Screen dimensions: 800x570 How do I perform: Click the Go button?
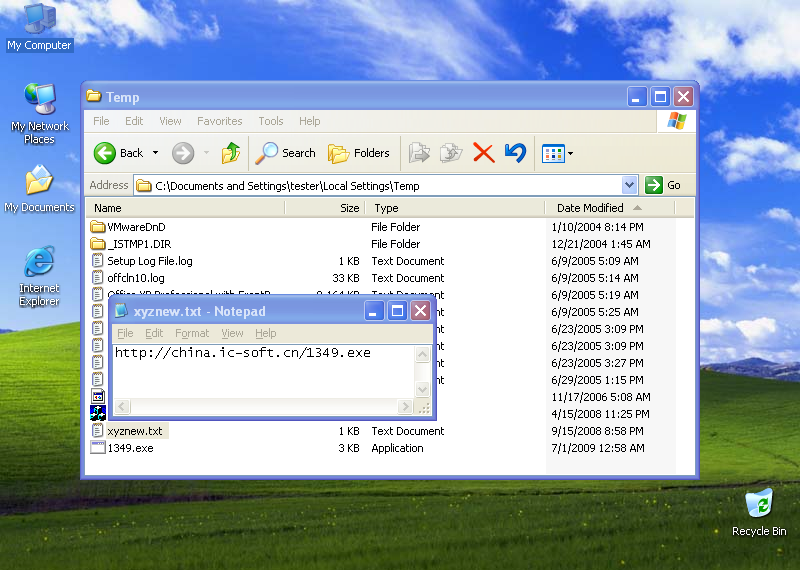tap(663, 185)
